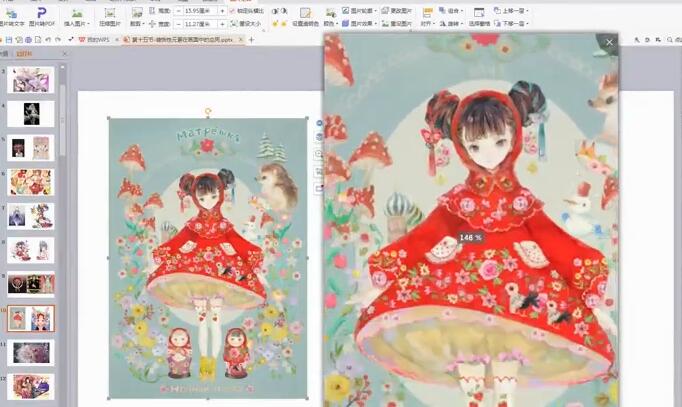The height and width of the screenshot is (407, 682).
Task: Click the search magnifier icon at top right
Action: point(669,40)
